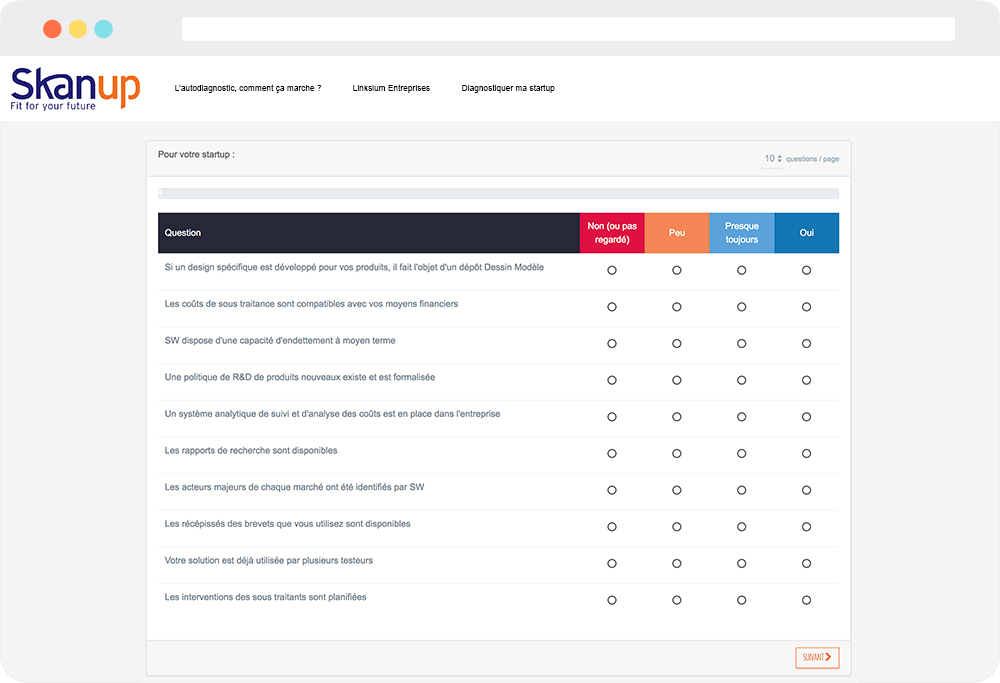Select Oui for solution utilisée par testeurs
The image size is (1000, 683).
[807, 564]
